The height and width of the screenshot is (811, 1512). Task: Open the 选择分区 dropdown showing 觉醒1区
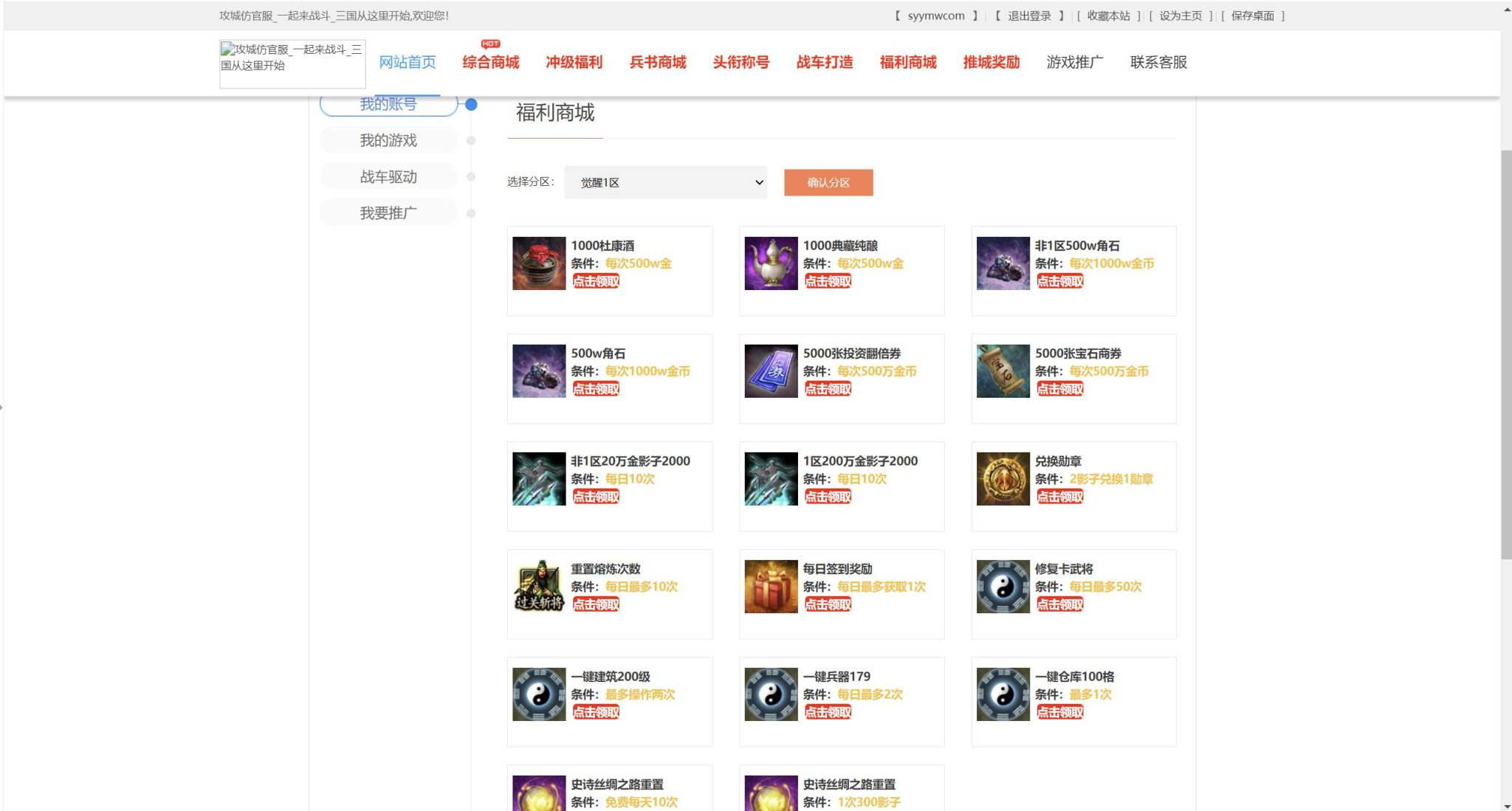[665, 182]
